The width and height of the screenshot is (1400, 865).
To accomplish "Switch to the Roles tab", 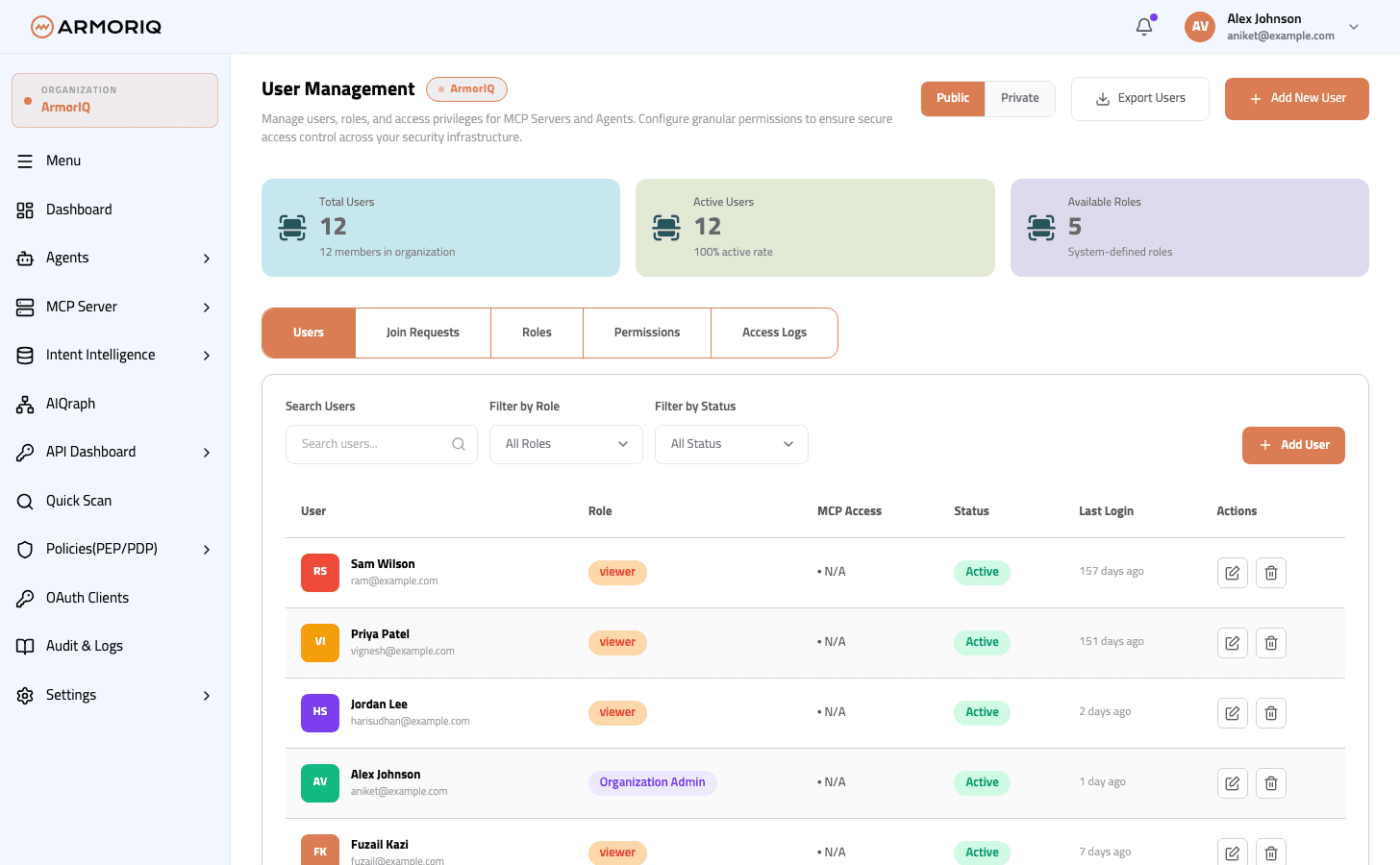I will click(x=537, y=333).
